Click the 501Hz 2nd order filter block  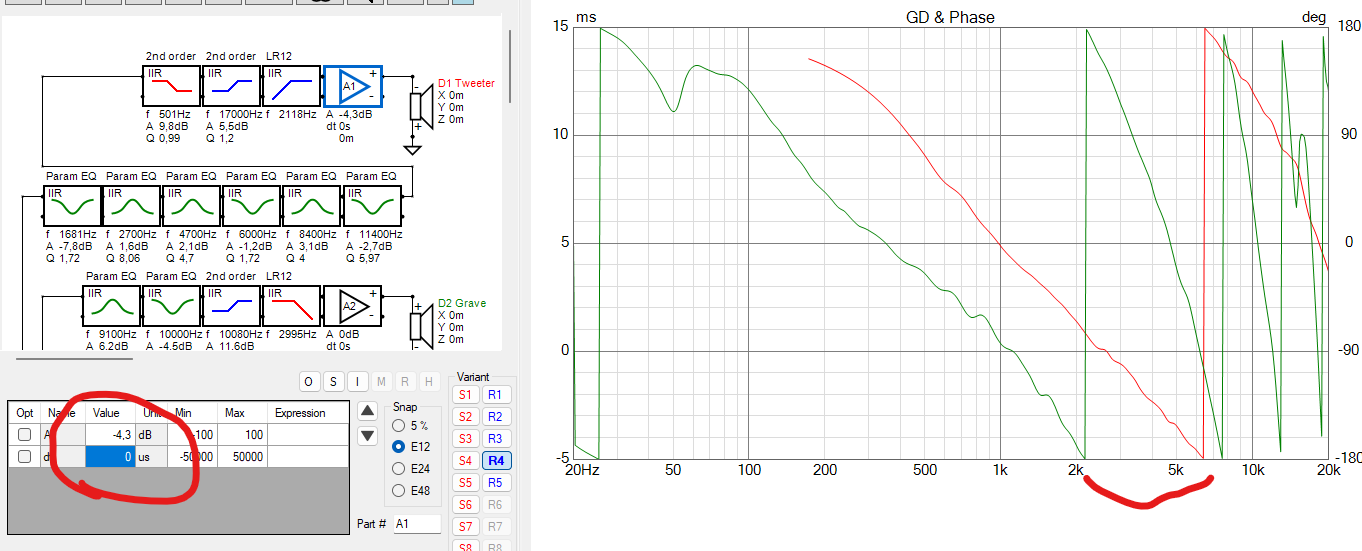pyautogui.click(x=171, y=87)
